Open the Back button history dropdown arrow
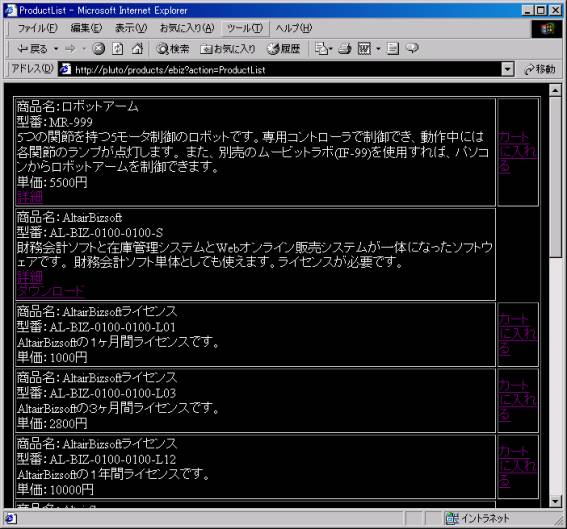Screen dimensions: 567x529 pos(56,48)
